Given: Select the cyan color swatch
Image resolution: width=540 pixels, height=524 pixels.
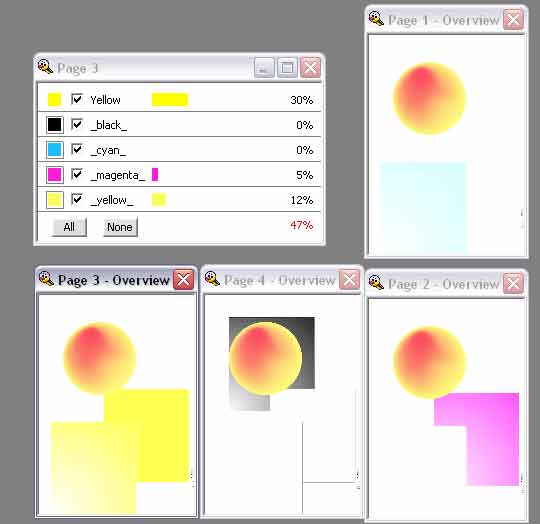Looking at the screenshot, I should coord(55,150).
